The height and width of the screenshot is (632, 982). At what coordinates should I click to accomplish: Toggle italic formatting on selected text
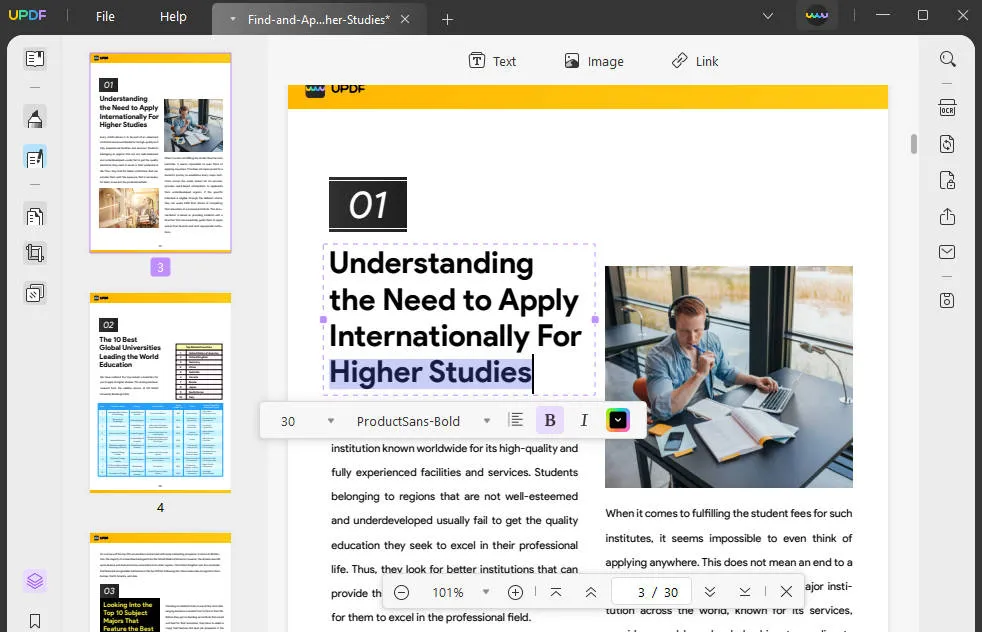tap(584, 419)
